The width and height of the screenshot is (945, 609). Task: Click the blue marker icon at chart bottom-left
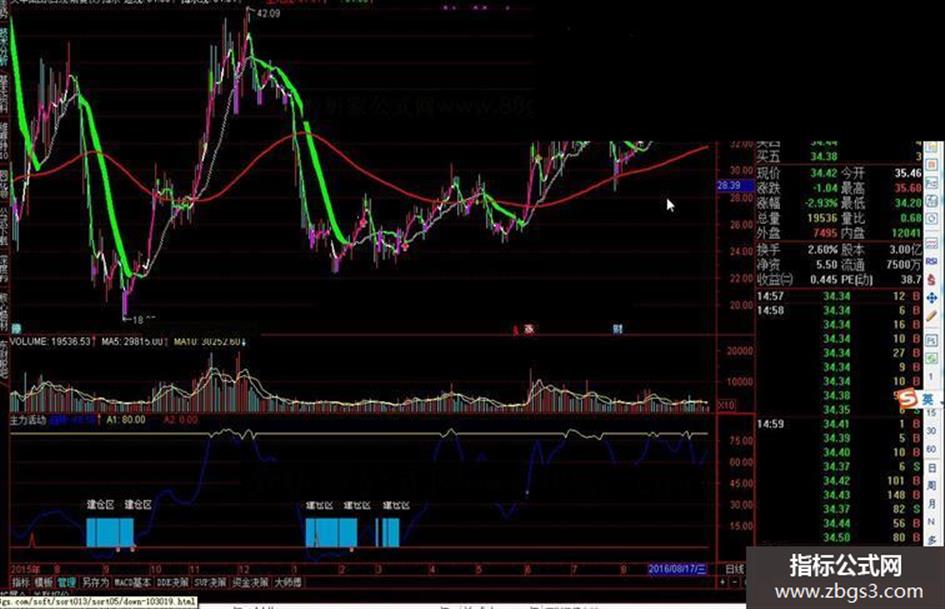tap(16, 329)
